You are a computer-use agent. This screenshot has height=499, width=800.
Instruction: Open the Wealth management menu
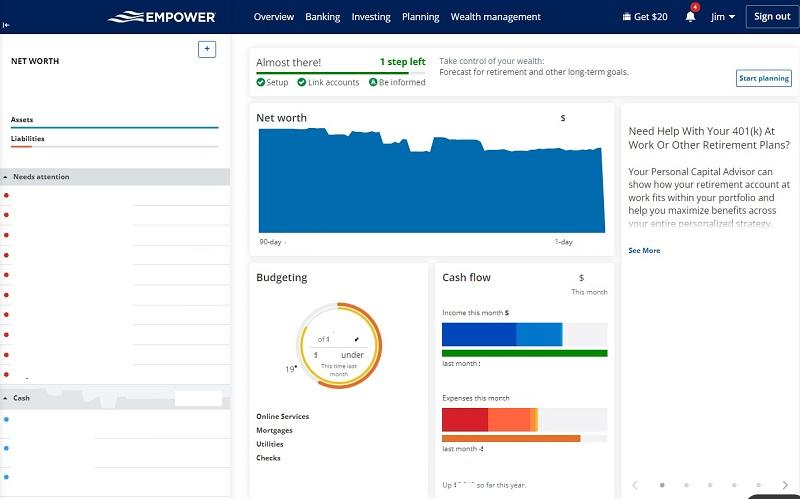pyautogui.click(x=495, y=17)
